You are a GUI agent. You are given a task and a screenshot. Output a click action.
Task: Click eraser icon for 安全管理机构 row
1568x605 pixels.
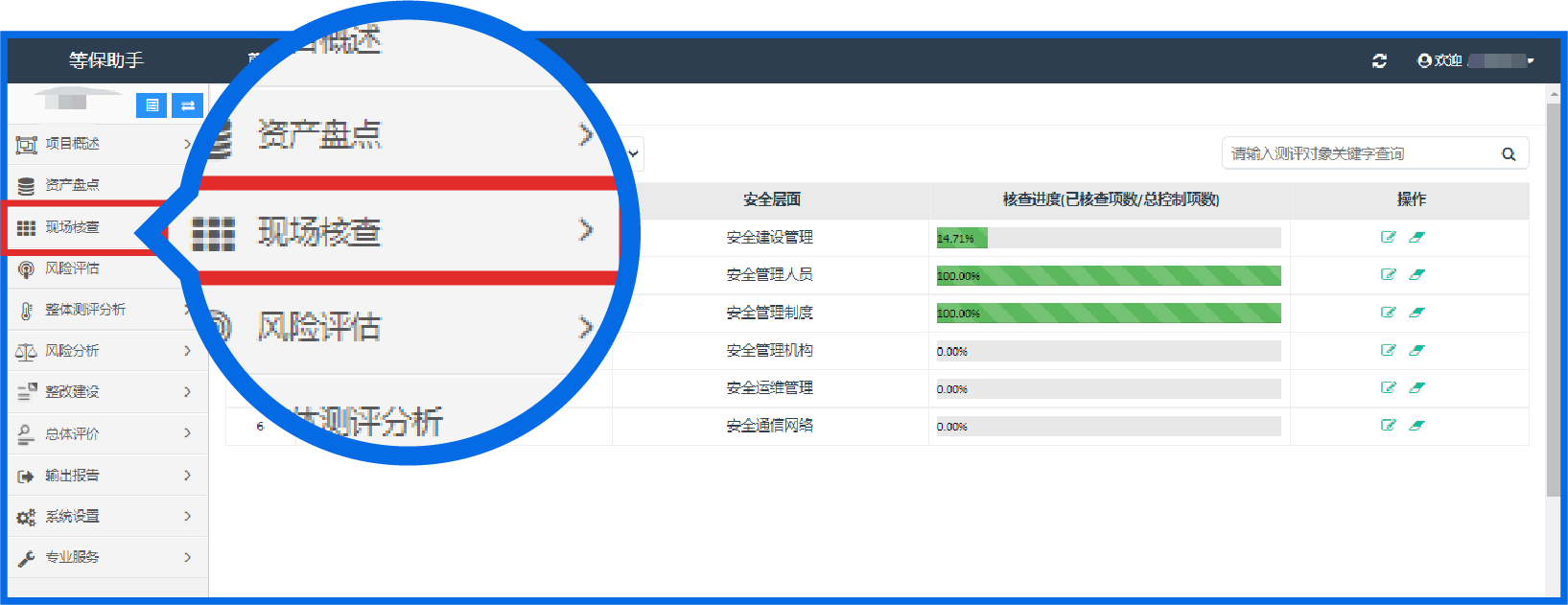point(1416,350)
